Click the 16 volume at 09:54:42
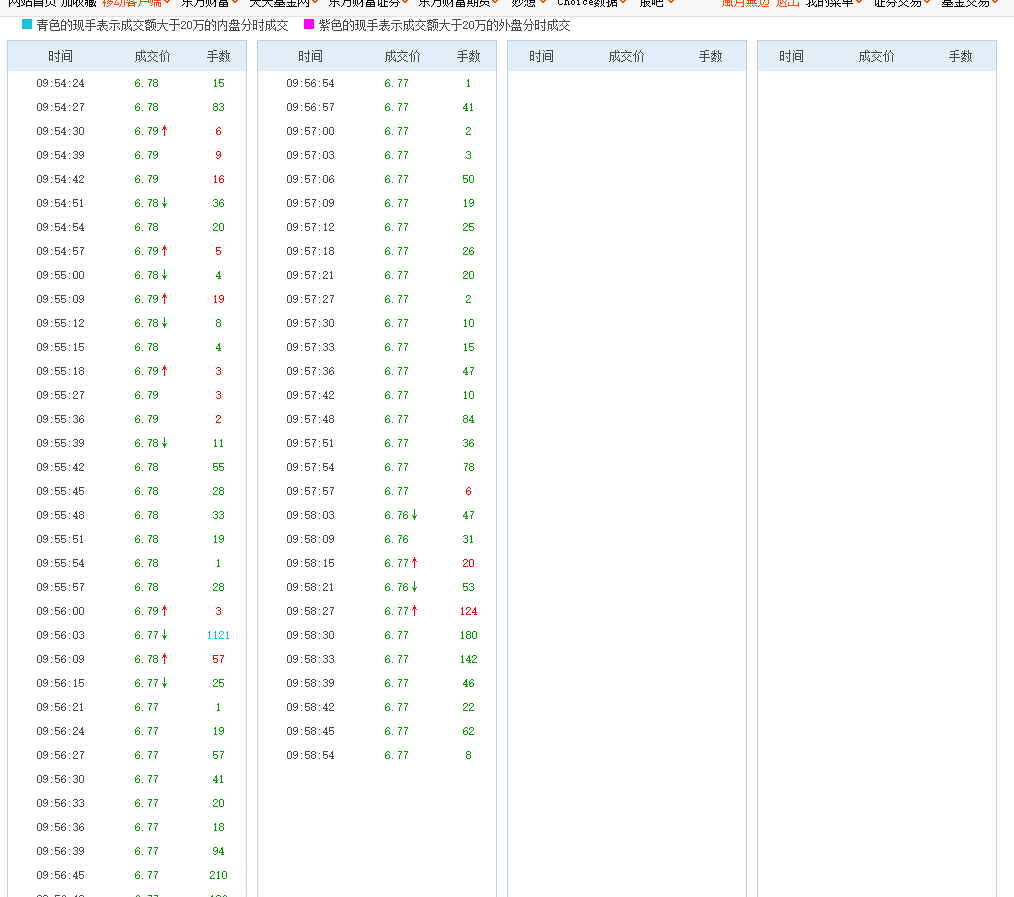Screen dimensions: 1014x897 click(219, 179)
